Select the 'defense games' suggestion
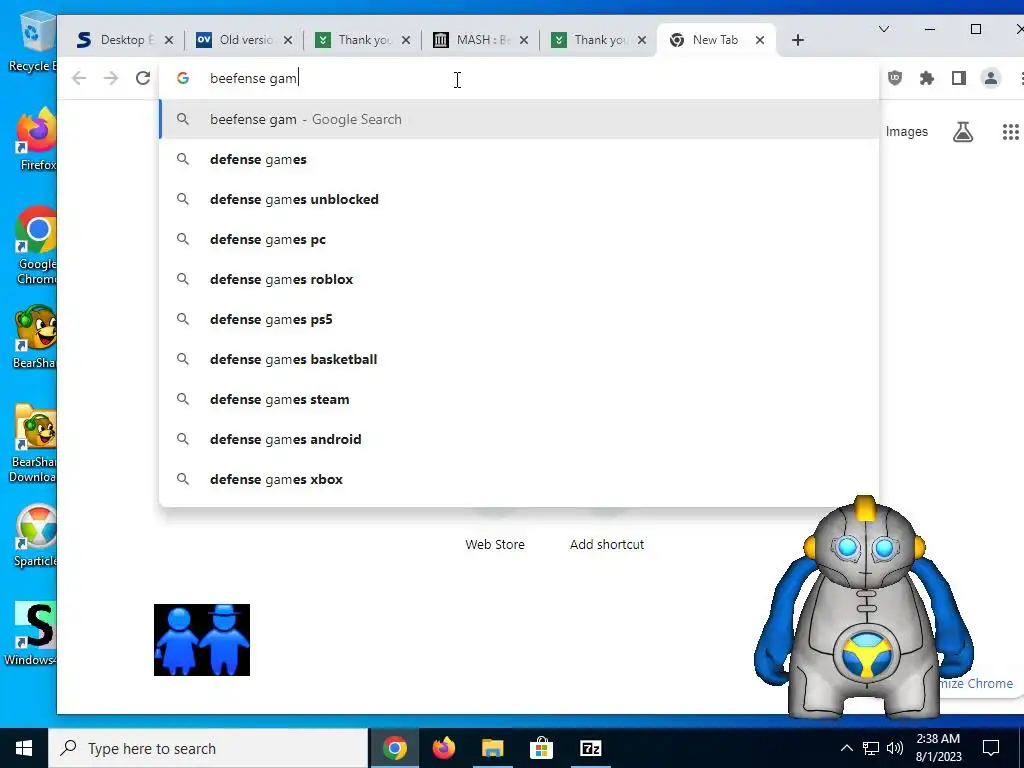This screenshot has height=768, width=1024. tap(519, 159)
